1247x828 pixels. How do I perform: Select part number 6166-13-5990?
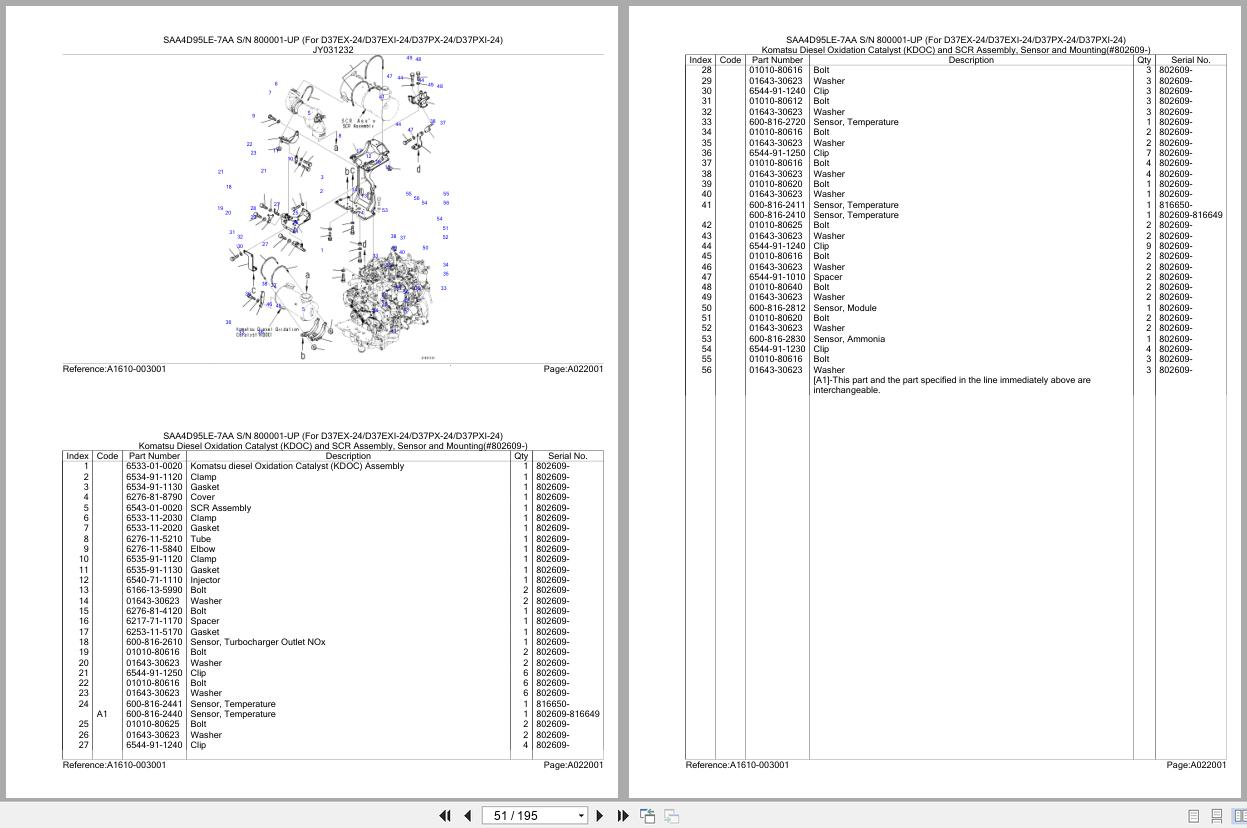pyautogui.click(x=154, y=590)
